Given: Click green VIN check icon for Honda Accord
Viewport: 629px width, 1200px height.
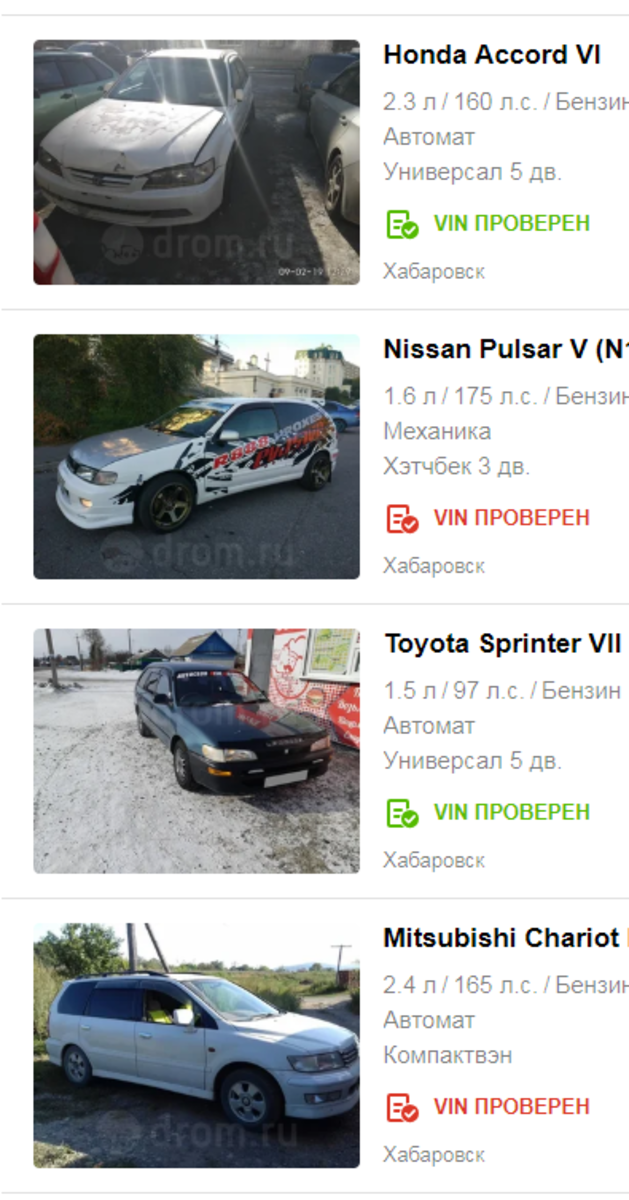Looking at the screenshot, I should tap(402, 223).
